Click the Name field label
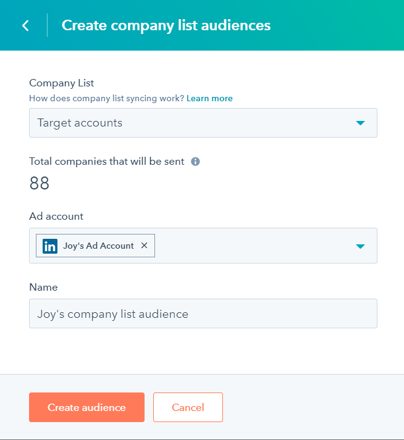The image size is (404, 440). [43, 287]
